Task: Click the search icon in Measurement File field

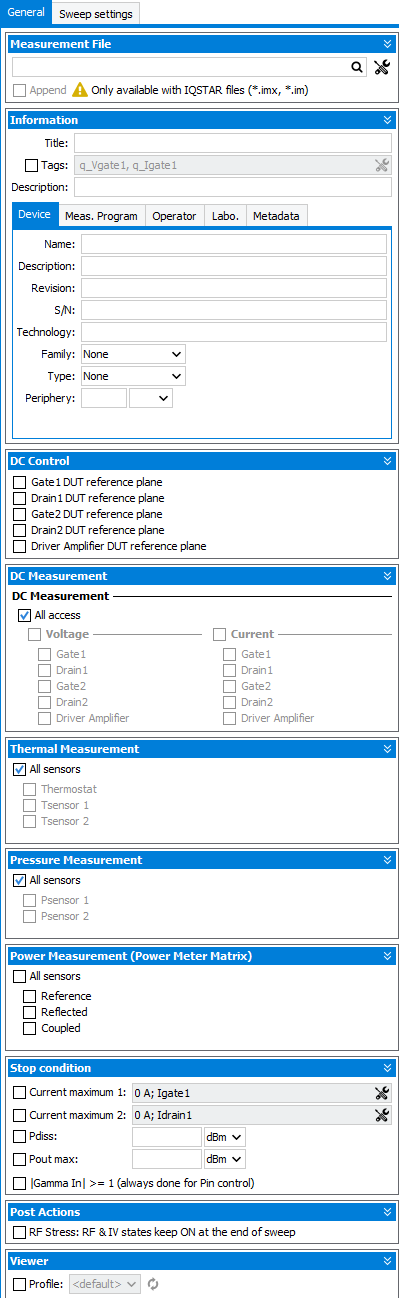Action: 357,67
